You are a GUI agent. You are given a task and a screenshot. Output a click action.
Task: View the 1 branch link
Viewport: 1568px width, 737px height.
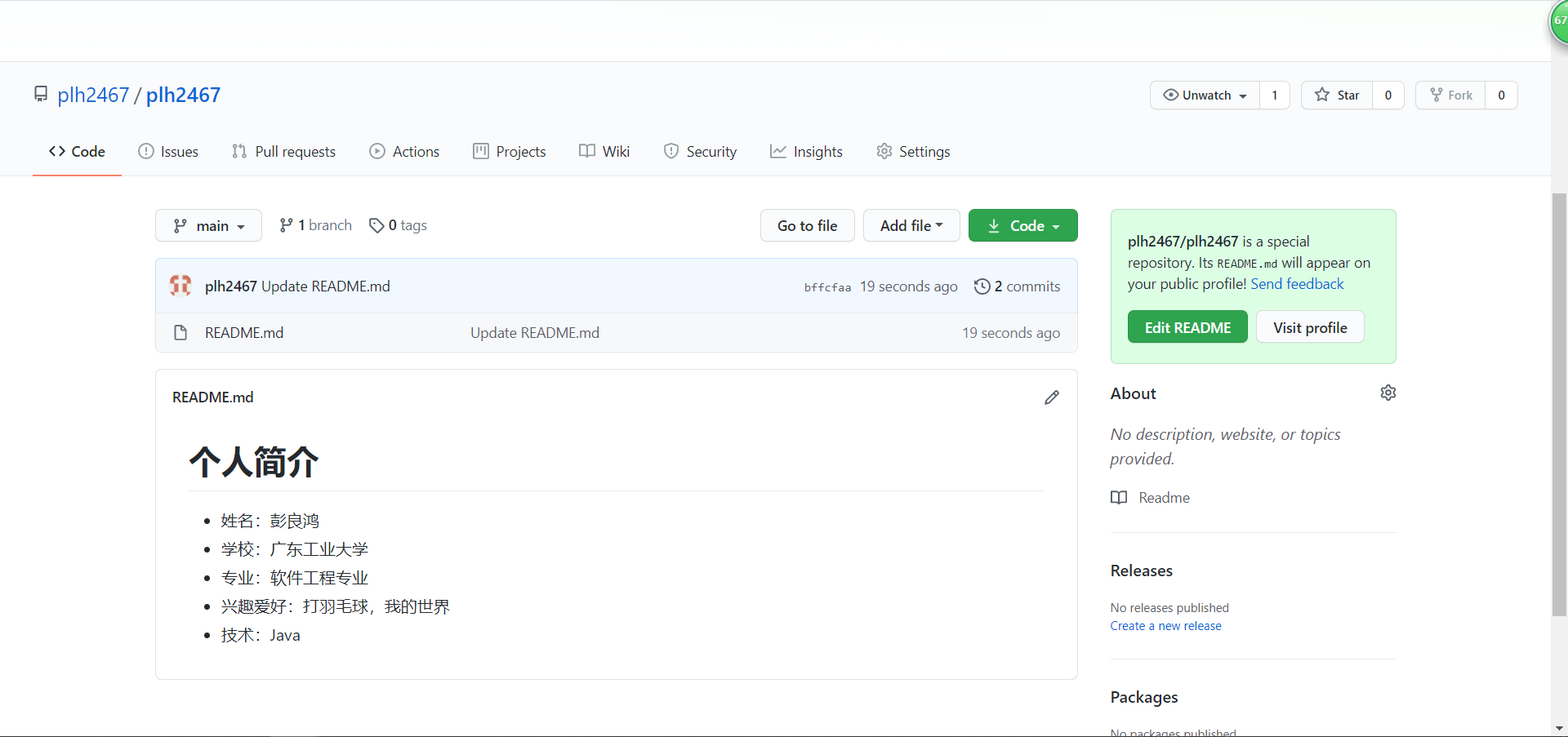pyautogui.click(x=315, y=225)
